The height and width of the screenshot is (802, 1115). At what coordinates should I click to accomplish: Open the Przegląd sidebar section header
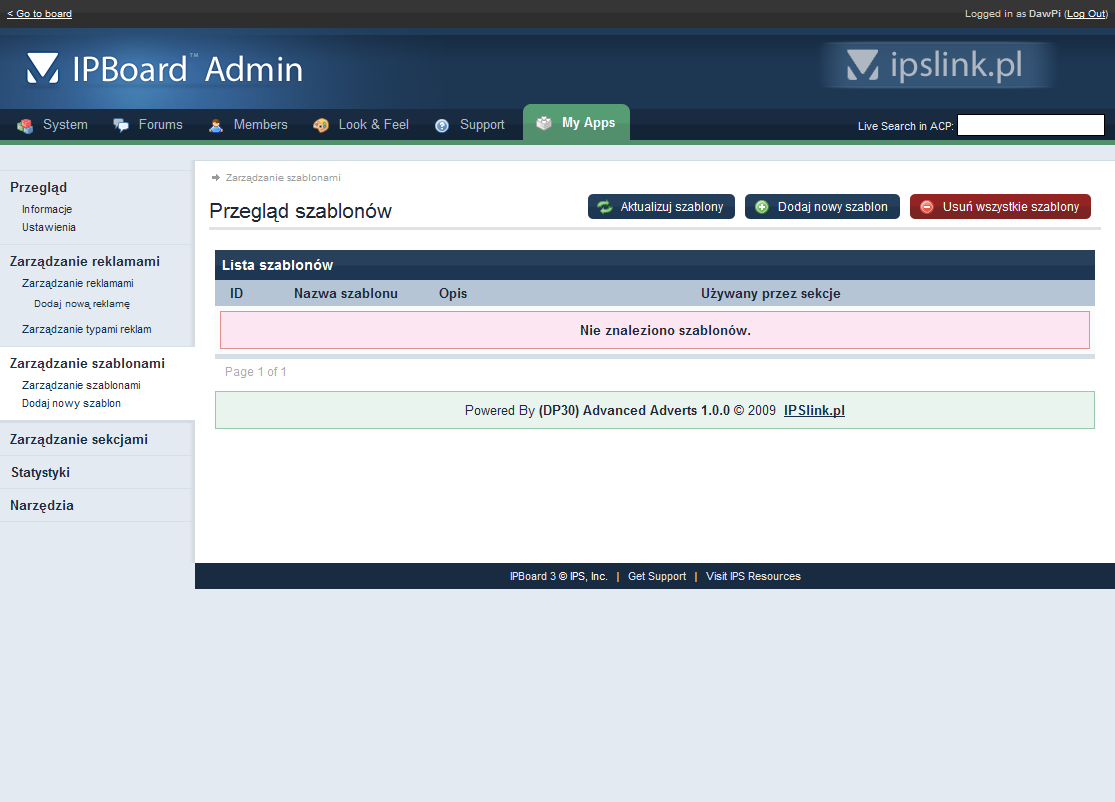coord(38,187)
